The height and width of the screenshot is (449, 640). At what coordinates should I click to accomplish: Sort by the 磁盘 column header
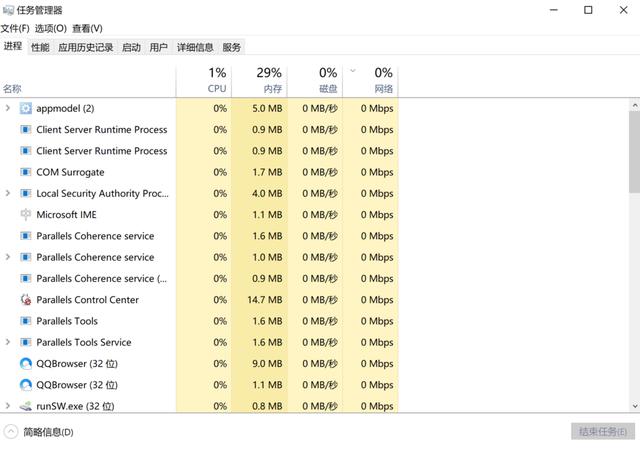click(x=315, y=81)
